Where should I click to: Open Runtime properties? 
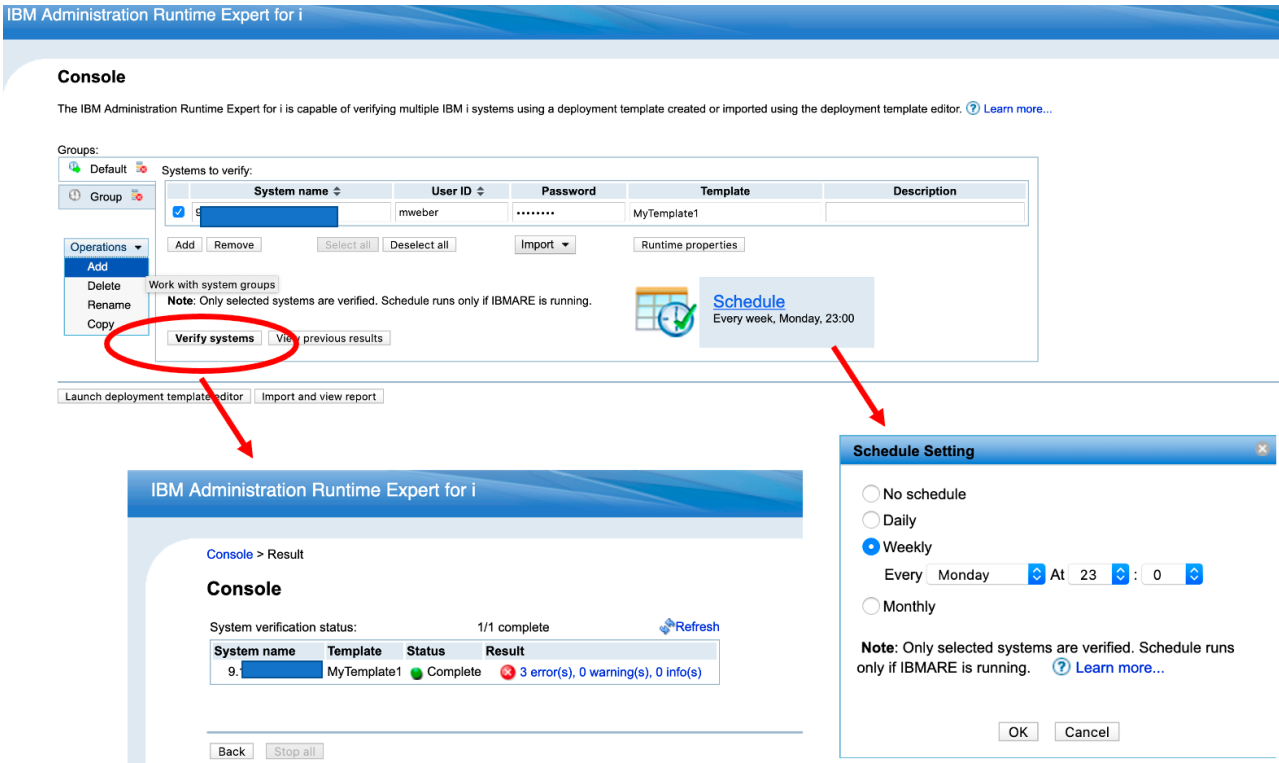click(x=689, y=244)
